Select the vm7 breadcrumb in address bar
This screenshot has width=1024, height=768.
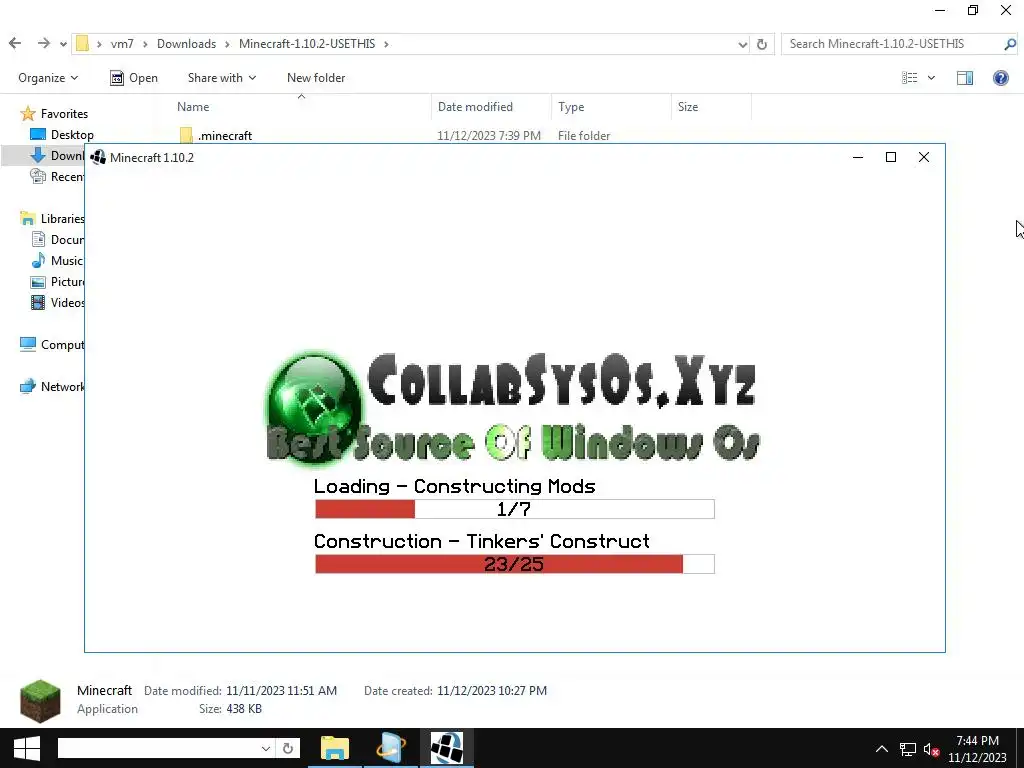tap(122, 44)
